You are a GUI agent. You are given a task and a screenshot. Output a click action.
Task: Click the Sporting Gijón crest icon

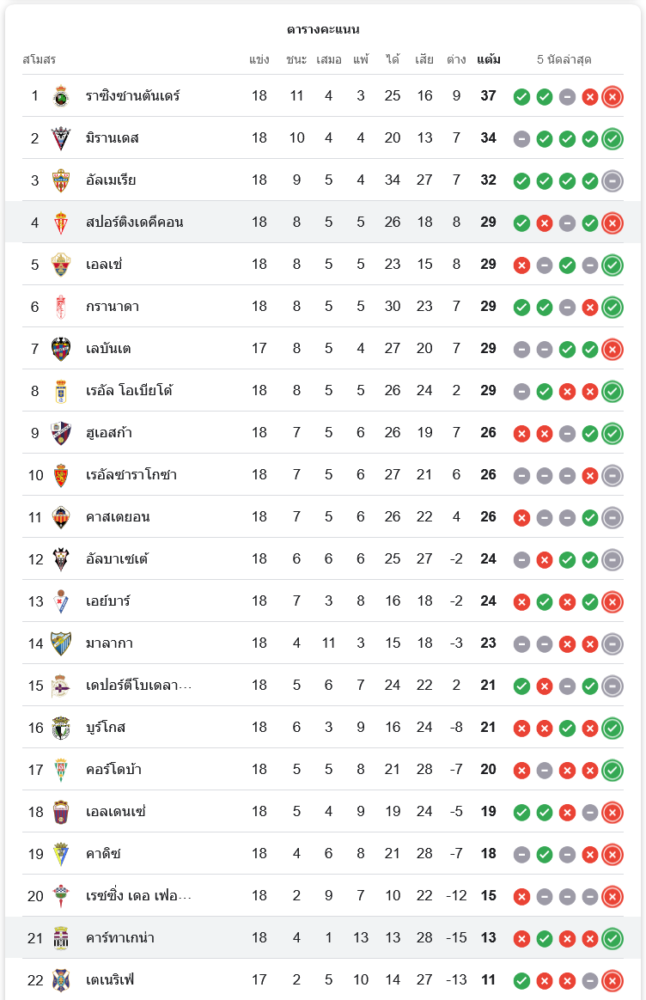click(61, 223)
